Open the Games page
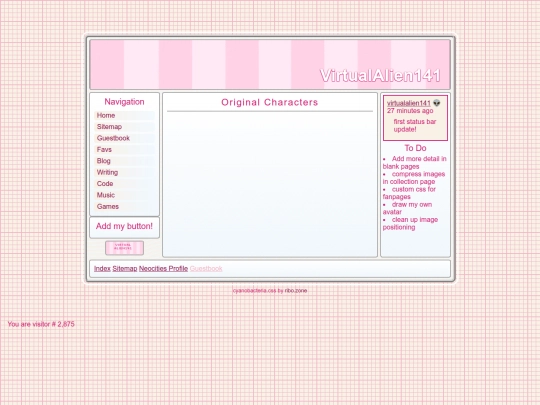Screen dimensions: 540x405 click(124, 206)
